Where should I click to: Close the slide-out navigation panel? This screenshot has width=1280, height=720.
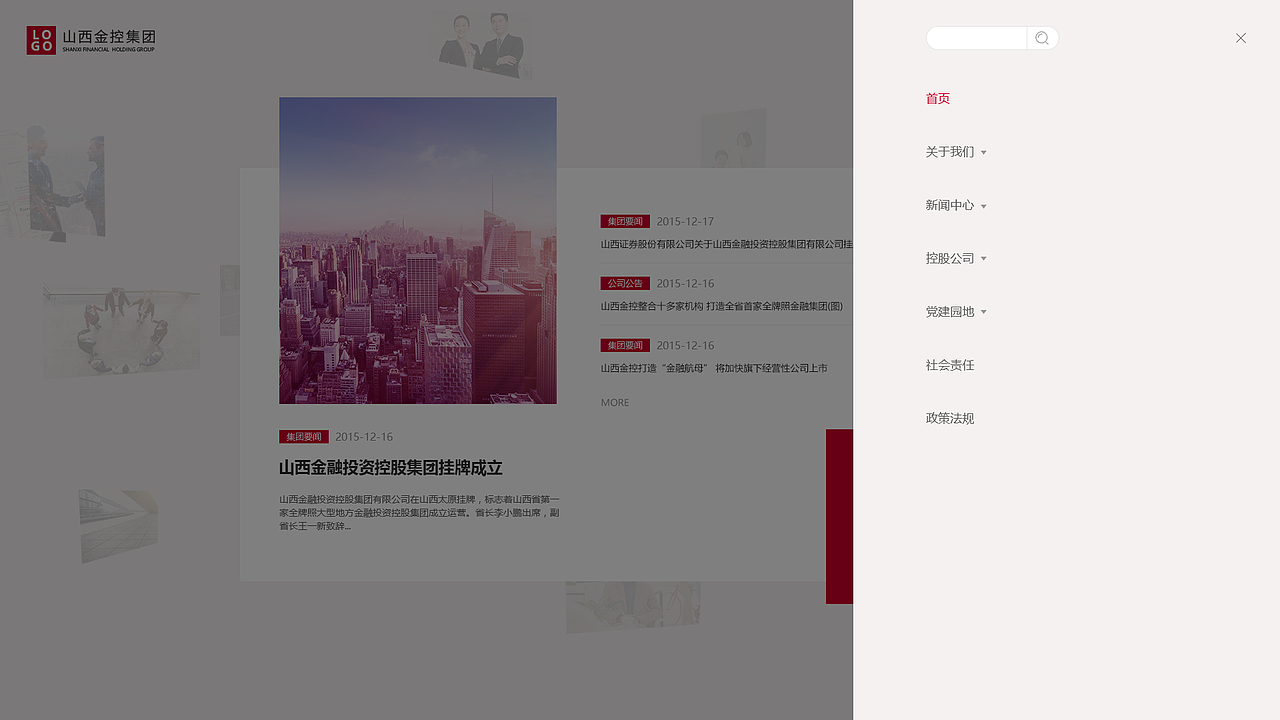1240,38
